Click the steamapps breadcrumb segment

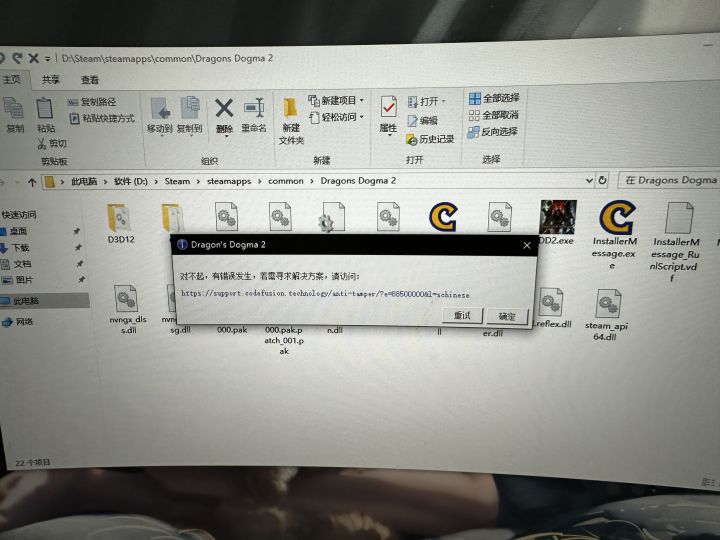click(229, 181)
